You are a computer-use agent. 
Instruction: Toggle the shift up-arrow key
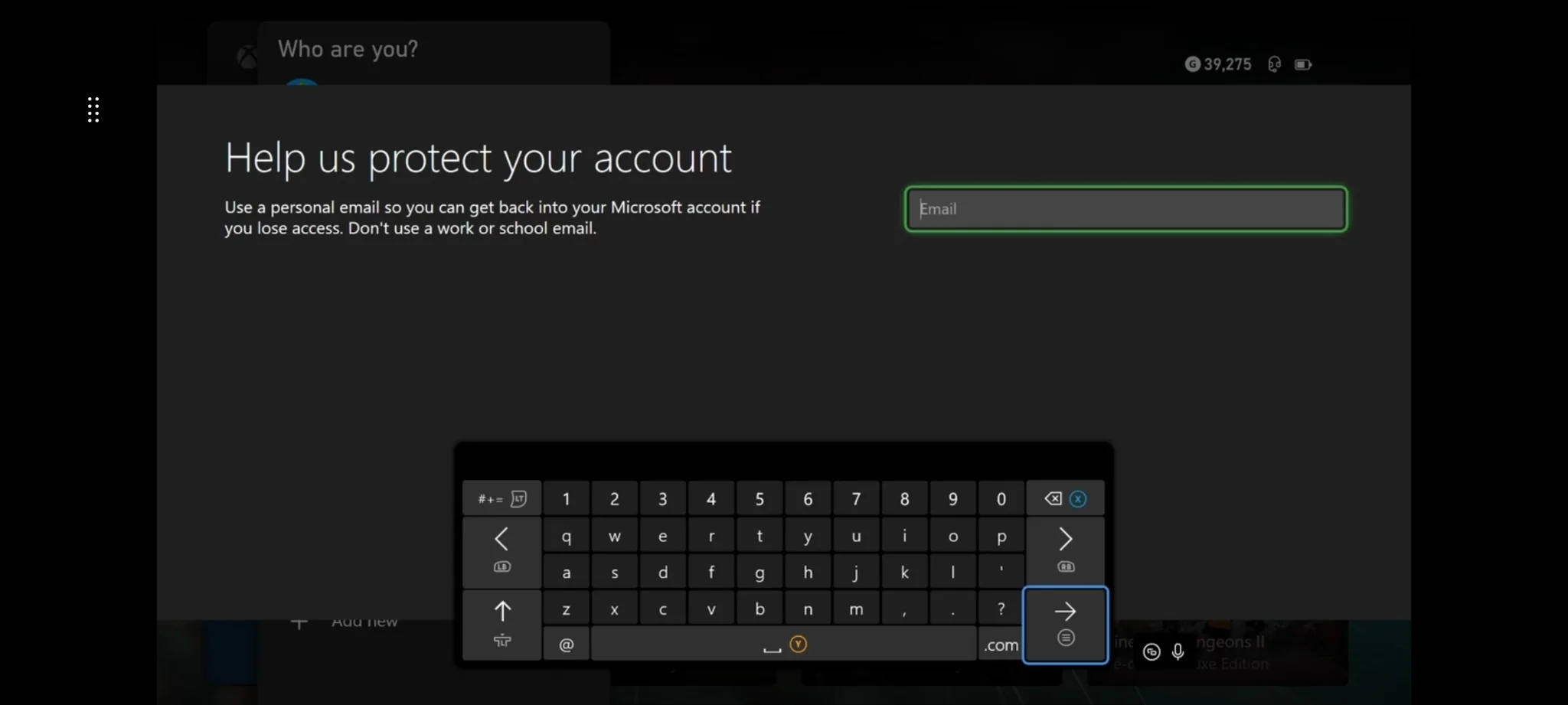tap(501, 624)
